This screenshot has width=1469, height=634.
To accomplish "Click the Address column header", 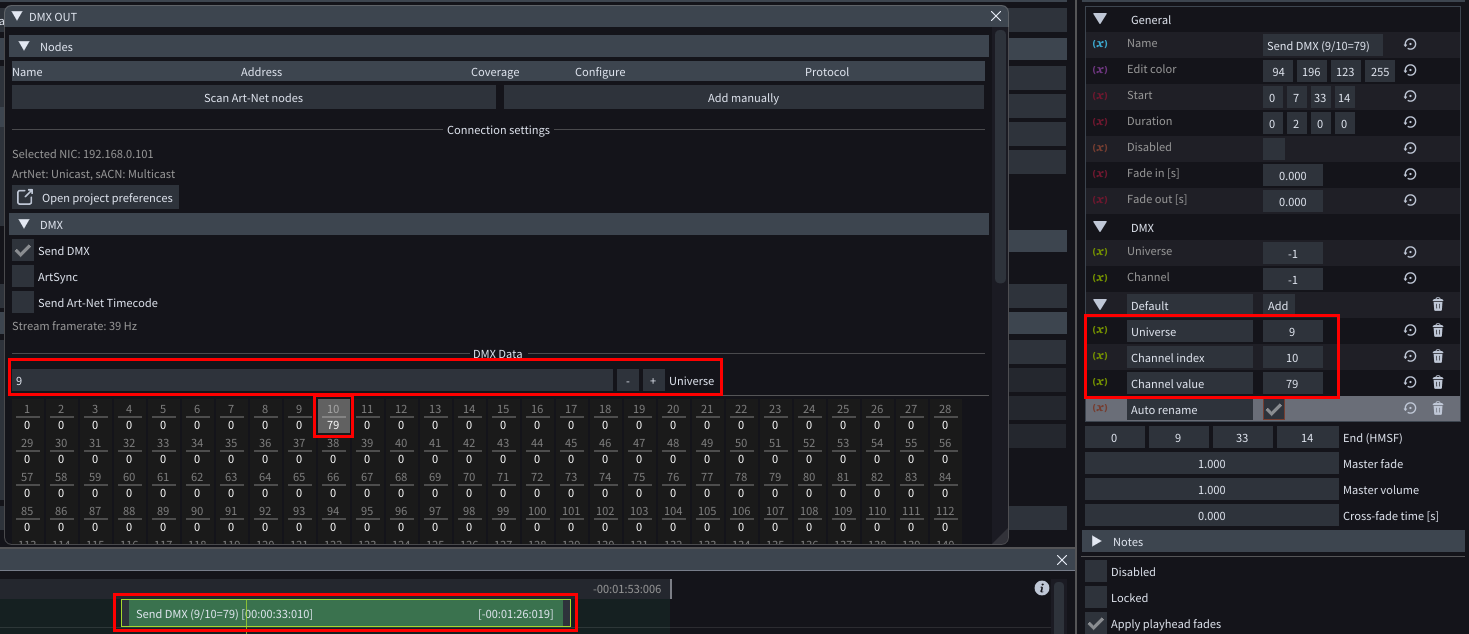I will [x=261, y=72].
